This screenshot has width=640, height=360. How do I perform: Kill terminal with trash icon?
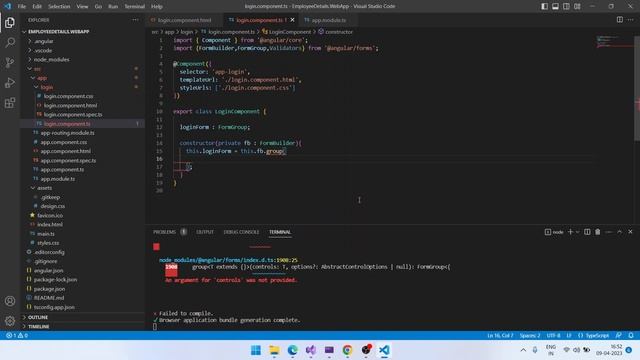(x=598, y=232)
